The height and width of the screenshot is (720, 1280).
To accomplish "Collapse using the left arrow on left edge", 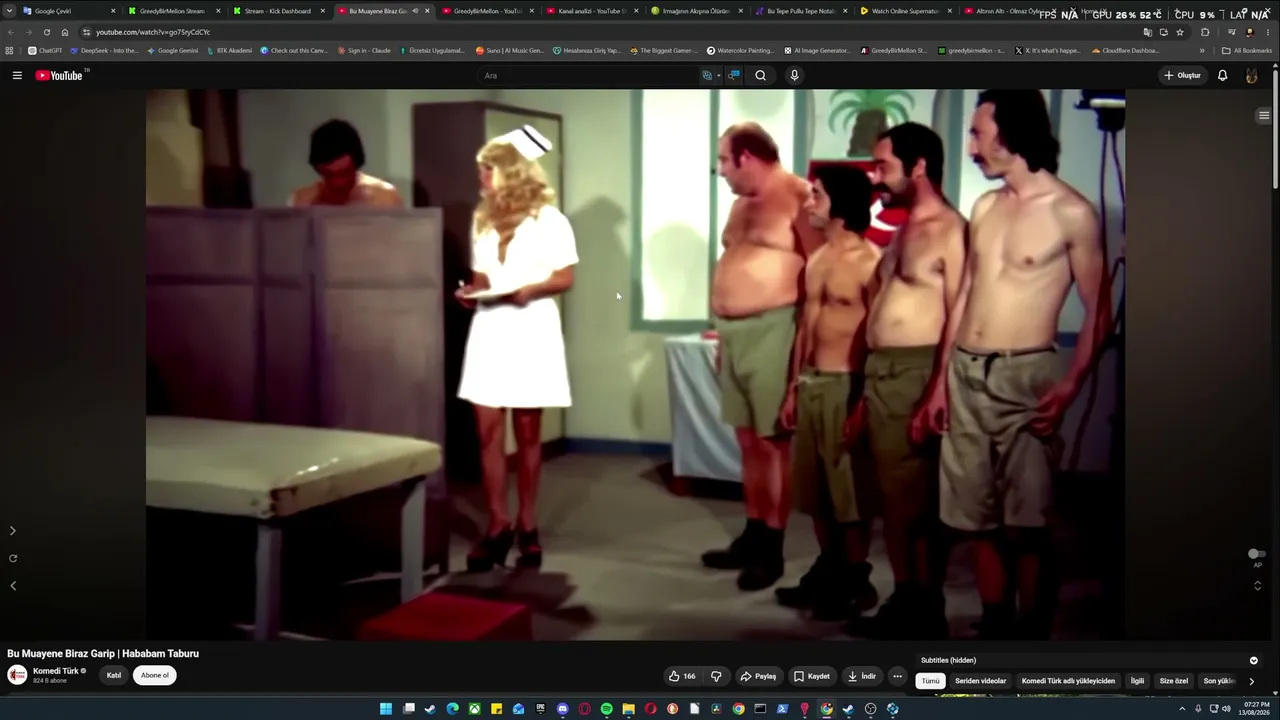I will pyautogui.click(x=12, y=586).
